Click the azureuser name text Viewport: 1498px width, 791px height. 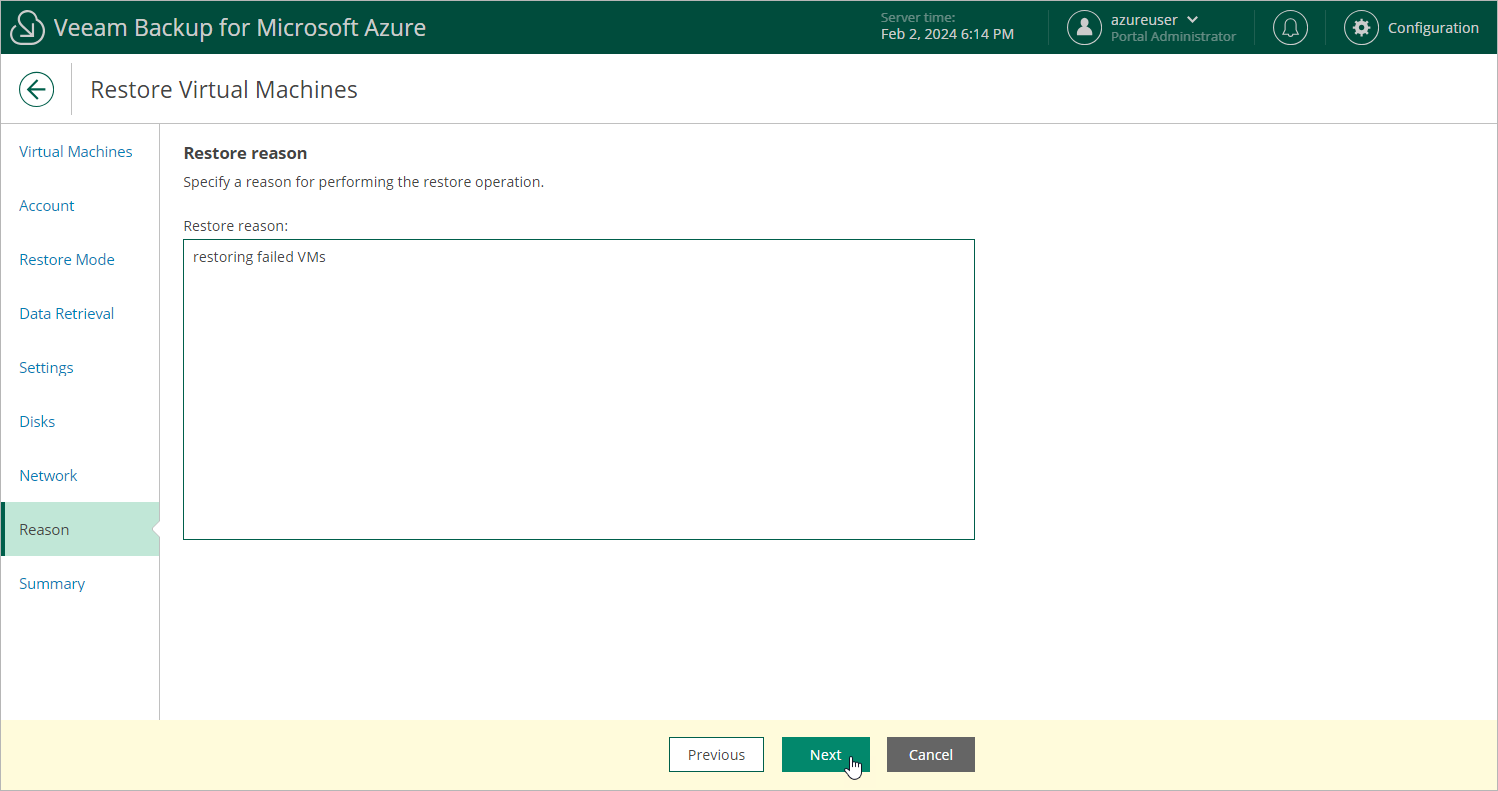click(x=1144, y=20)
